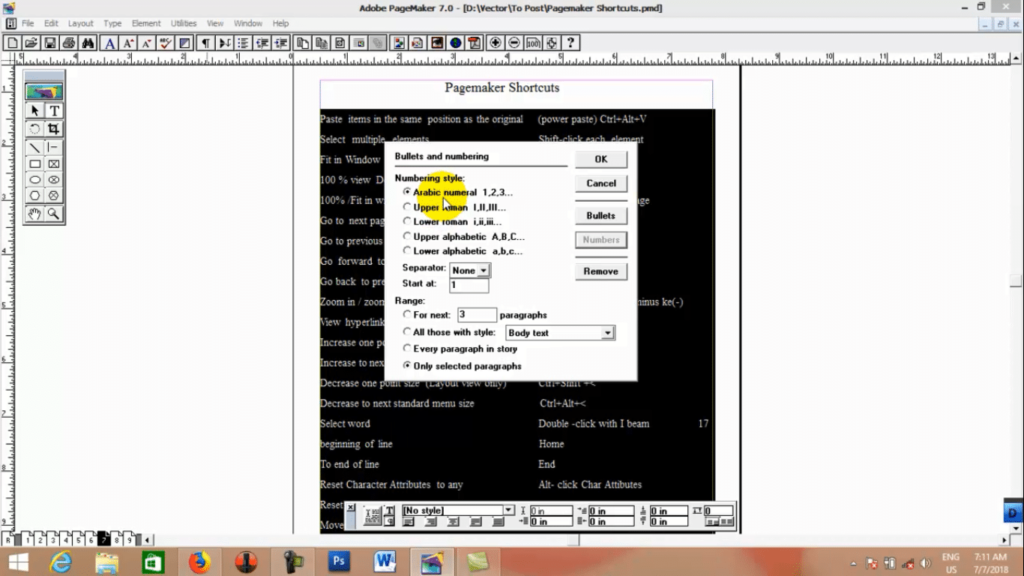Select the Polygon tool in the toolbox
Screen dimensions: 1024x576
click(35, 195)
